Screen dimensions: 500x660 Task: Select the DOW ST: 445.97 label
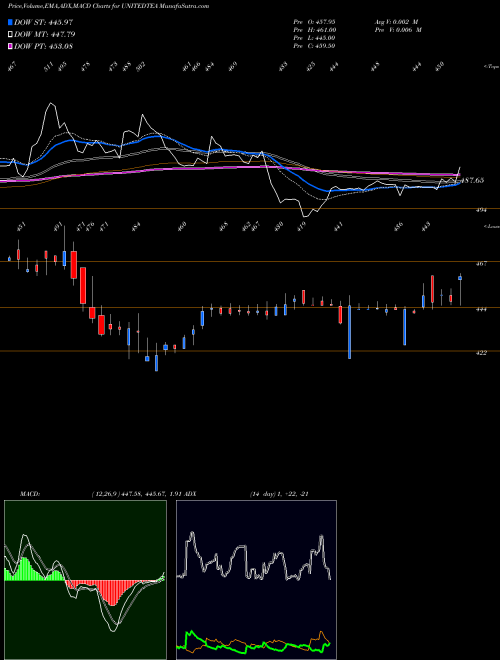click(44, 22)
